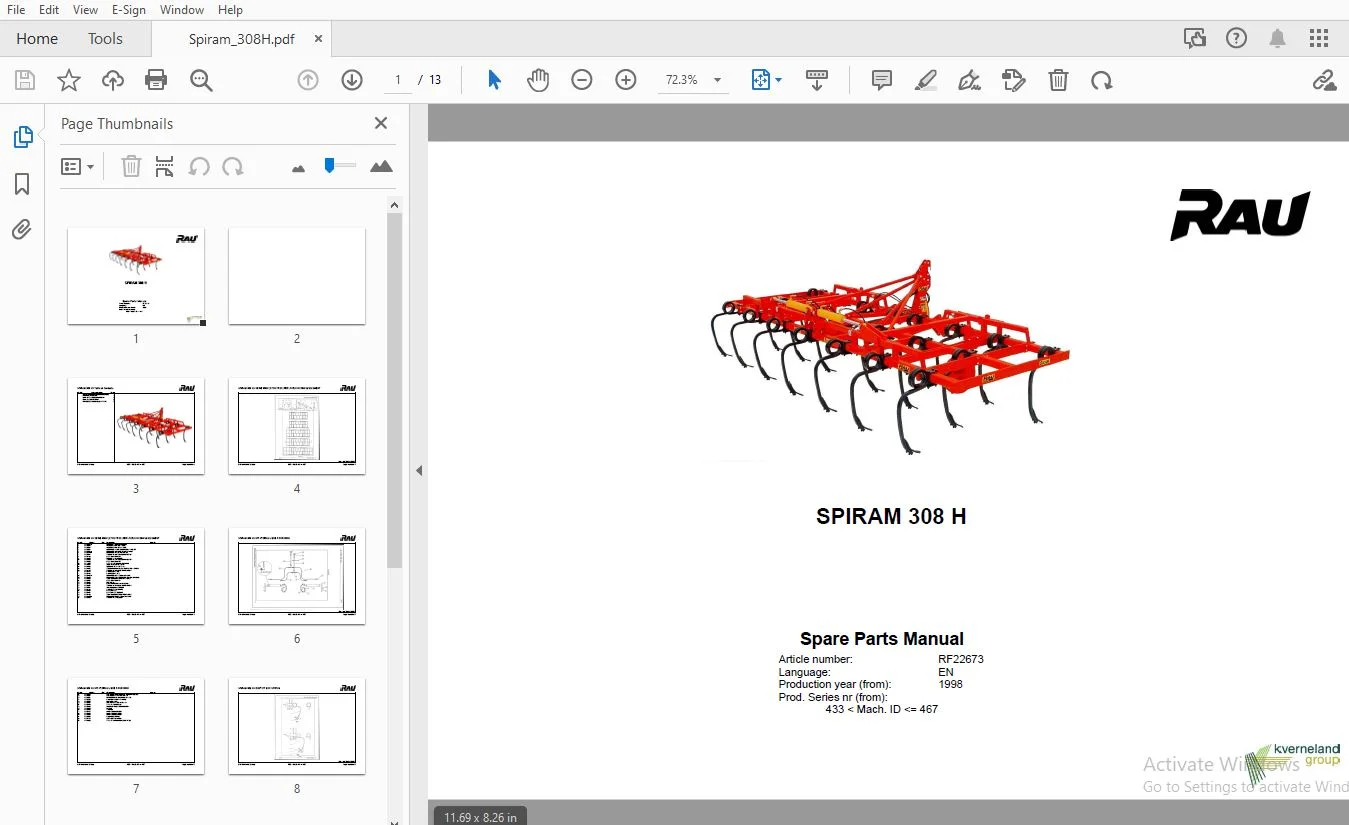The width and height of the screenshot is (1349, 825).
Task: Select page 4 thumbnail
Action: pyautogui.click(x=297, y=426)
